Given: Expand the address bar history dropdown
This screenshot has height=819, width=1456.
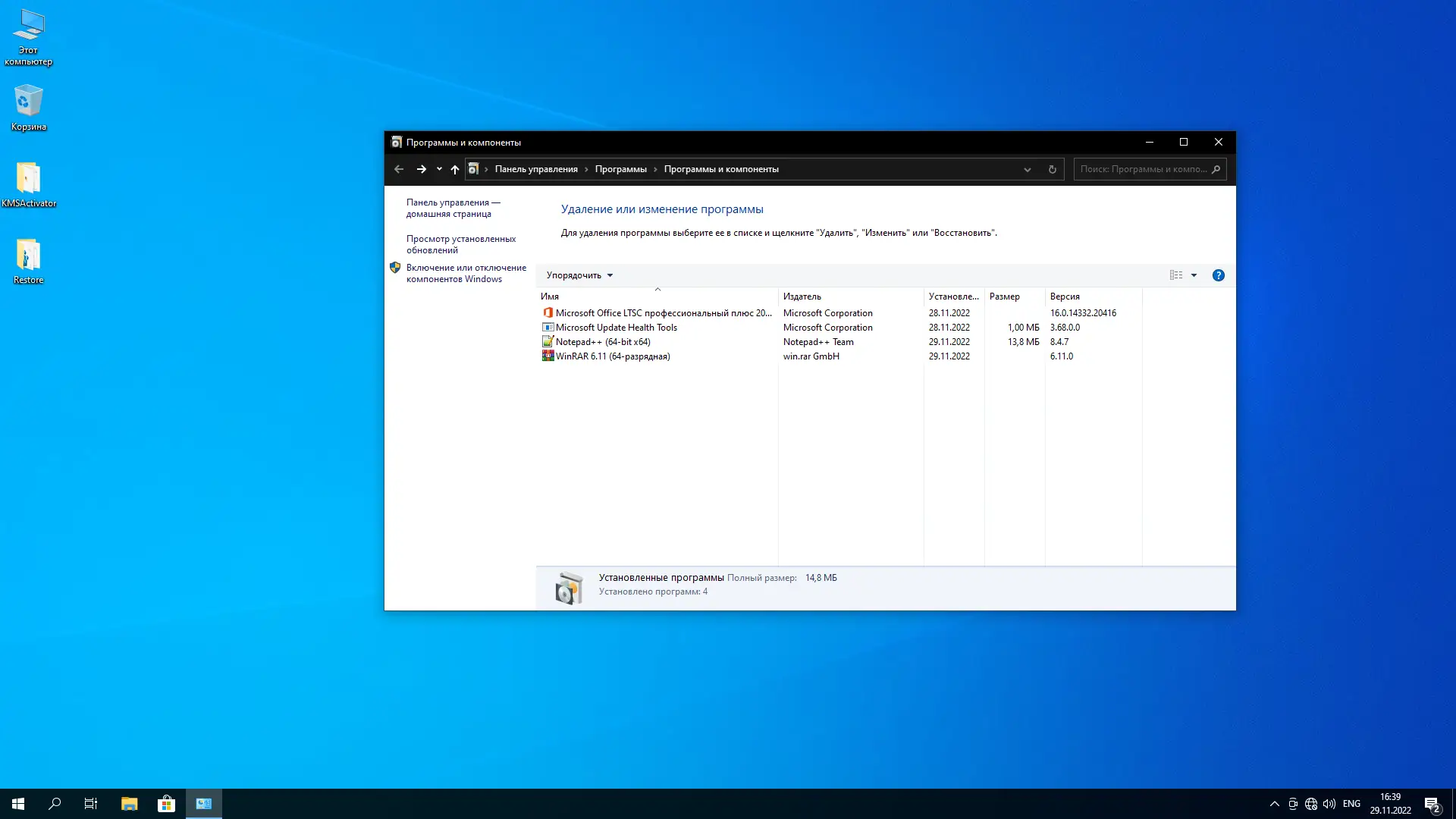Looking at the screenshot, I should point(1028,169).
